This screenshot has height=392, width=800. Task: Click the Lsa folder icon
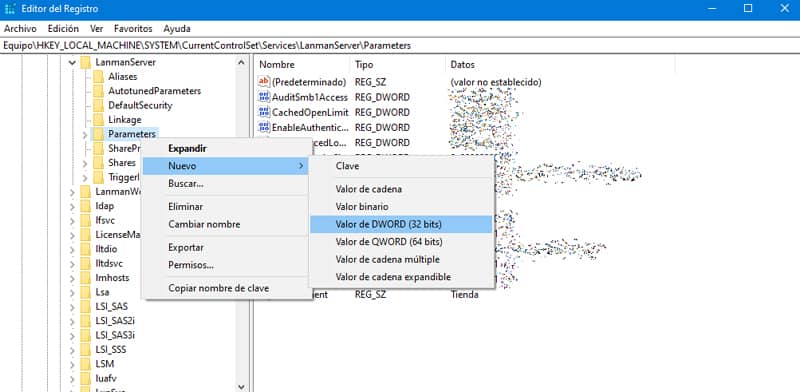pos(86,292)
